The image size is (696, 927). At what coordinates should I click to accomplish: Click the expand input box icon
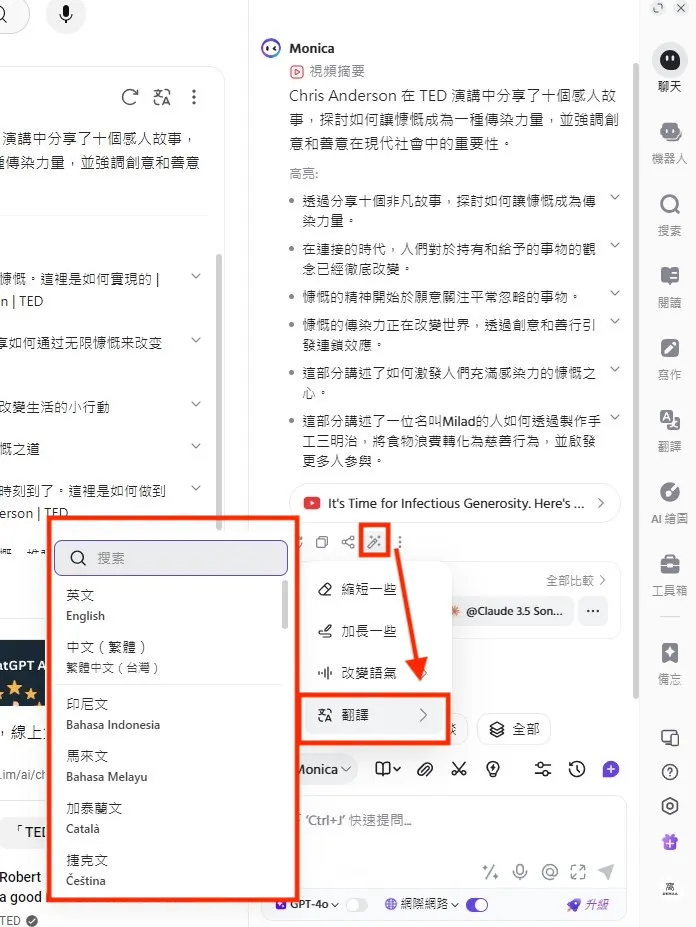pos(578,871)
